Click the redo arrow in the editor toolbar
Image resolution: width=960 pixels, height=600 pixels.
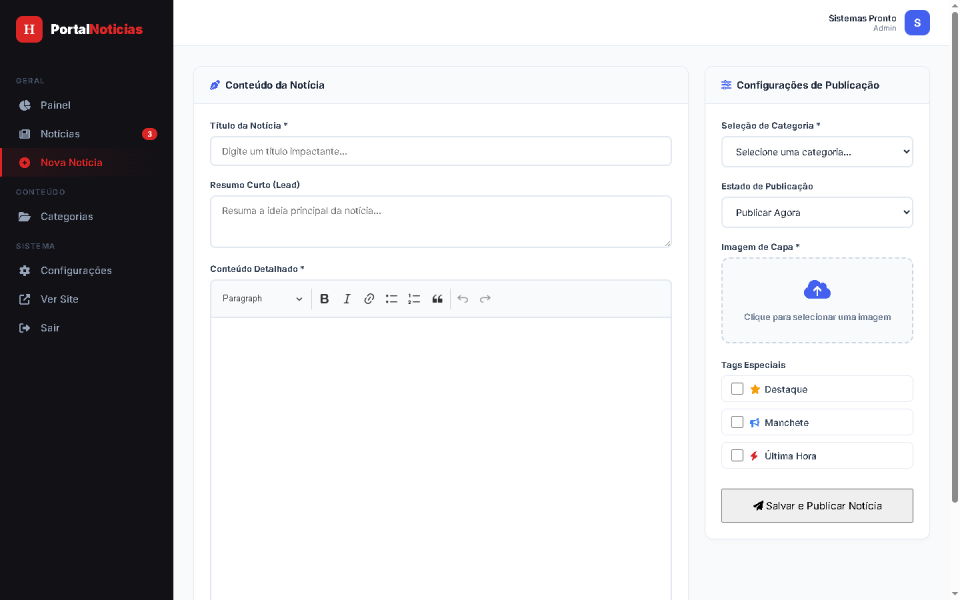(485, 299)
